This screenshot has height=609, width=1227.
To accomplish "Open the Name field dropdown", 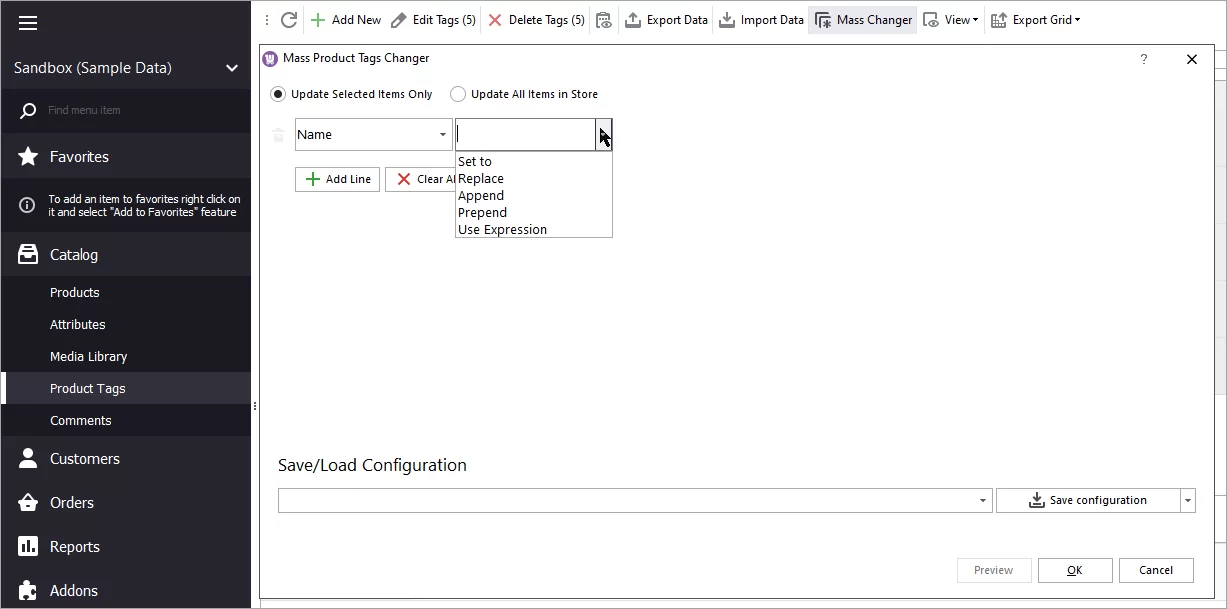I will (444, 134).
